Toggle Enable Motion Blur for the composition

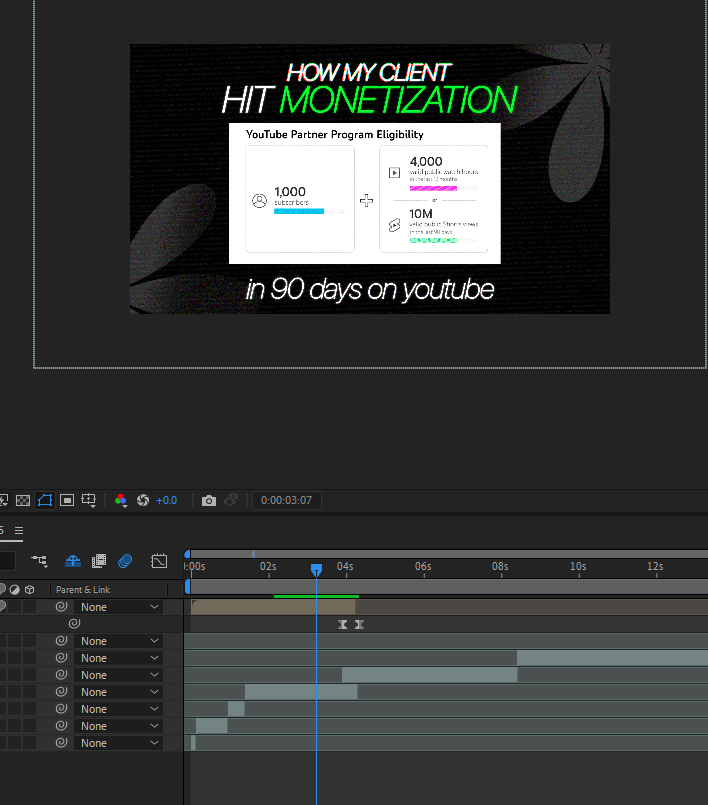click(x=125, y=561)
